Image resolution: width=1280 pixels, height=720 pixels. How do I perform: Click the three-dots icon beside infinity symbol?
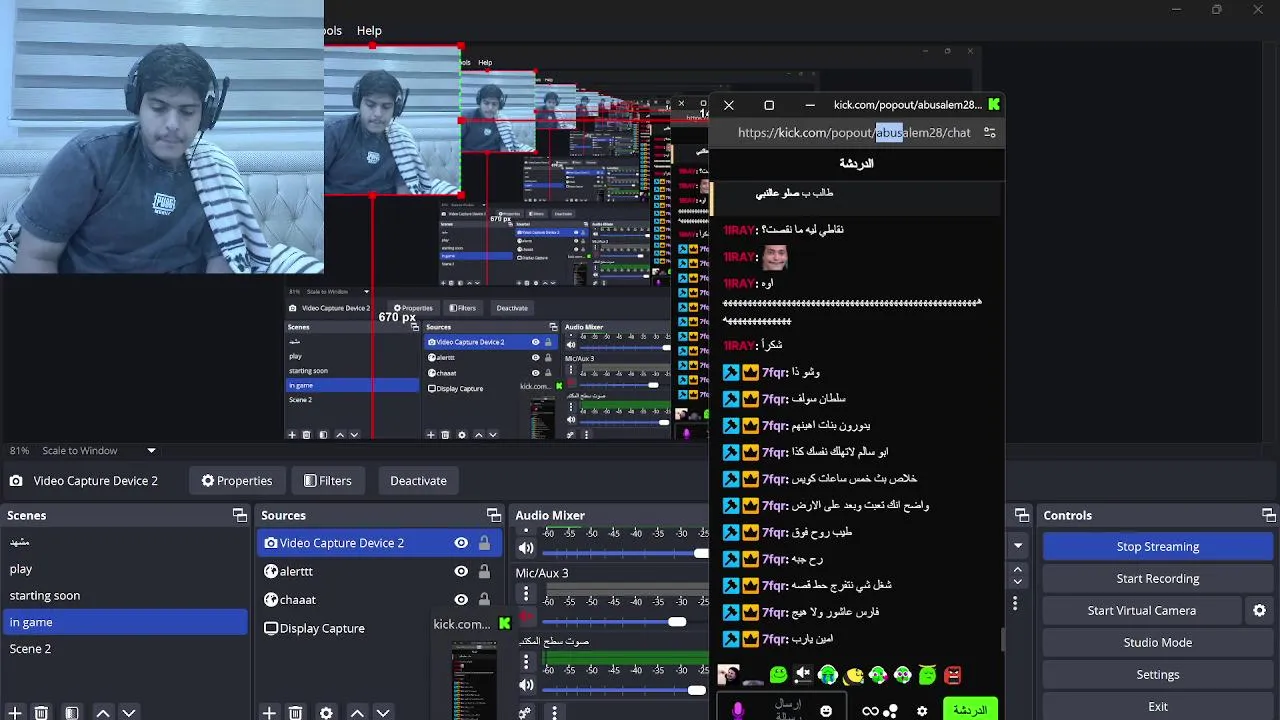[891, 711]
